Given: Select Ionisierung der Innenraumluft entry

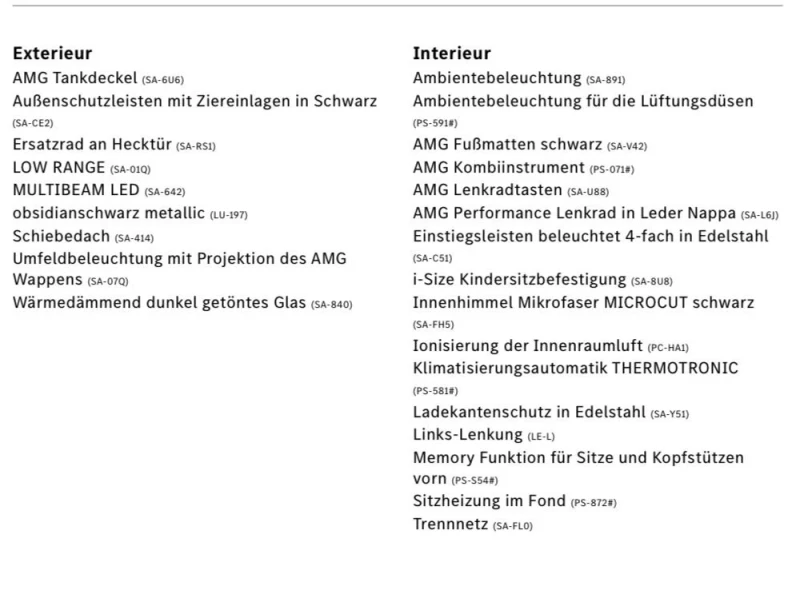Looking at the screenshot, I should coord(526,347).
